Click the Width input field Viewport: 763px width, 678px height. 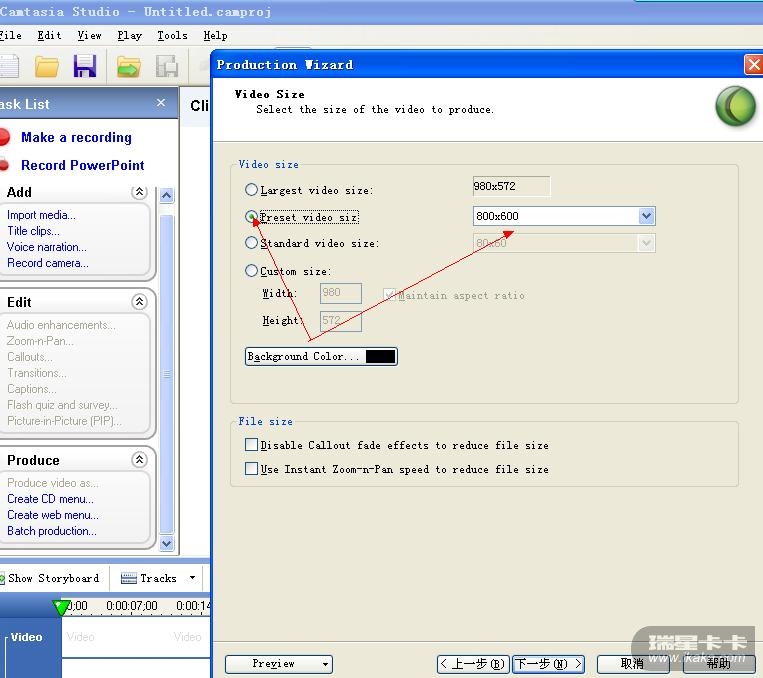coord(341,293)
